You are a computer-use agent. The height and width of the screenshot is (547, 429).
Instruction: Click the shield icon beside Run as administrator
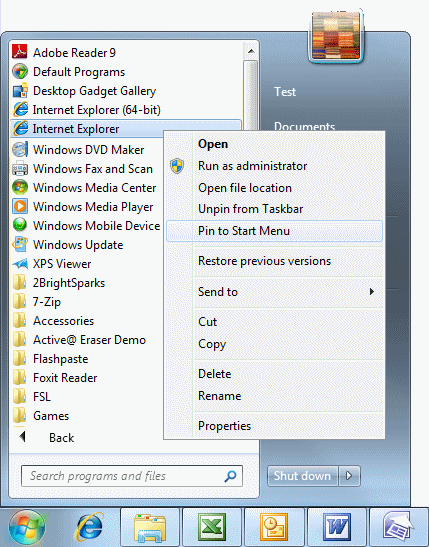click(177, 166)
